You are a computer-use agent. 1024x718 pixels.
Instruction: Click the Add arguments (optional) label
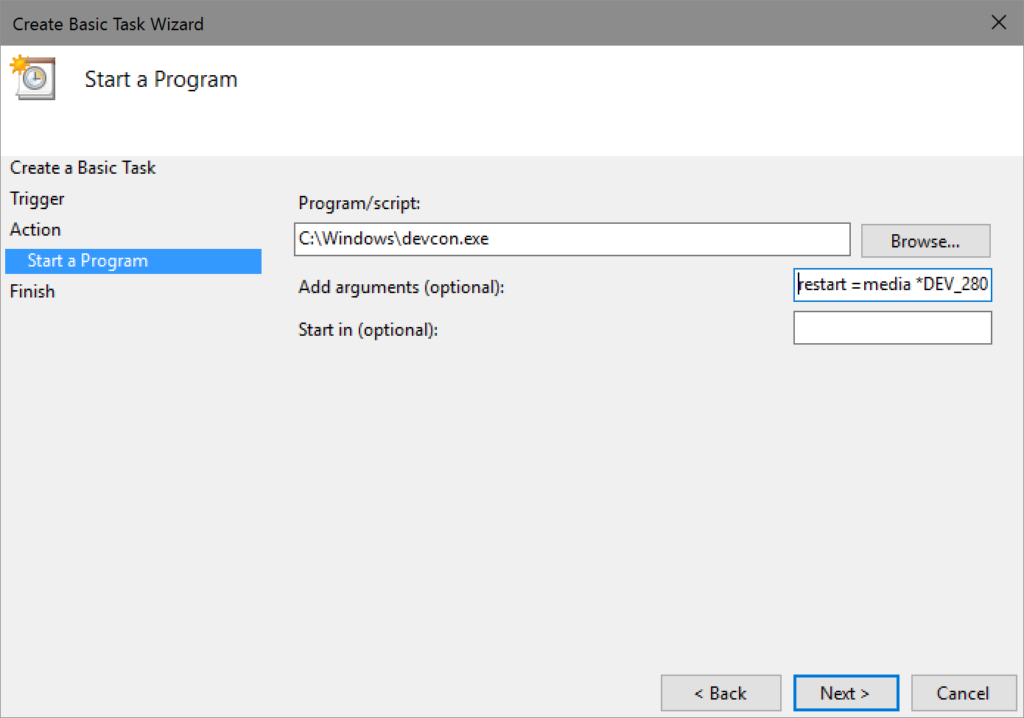401,287
